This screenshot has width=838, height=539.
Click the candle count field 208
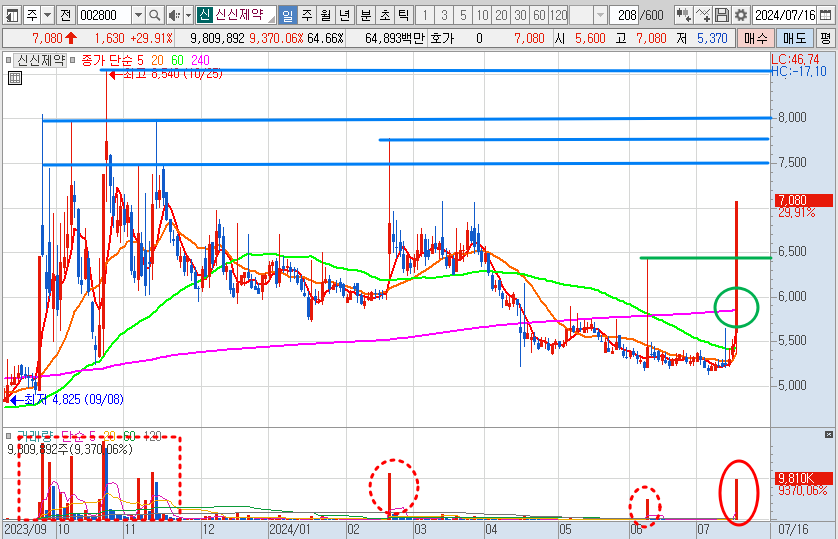tap(626, 15)
